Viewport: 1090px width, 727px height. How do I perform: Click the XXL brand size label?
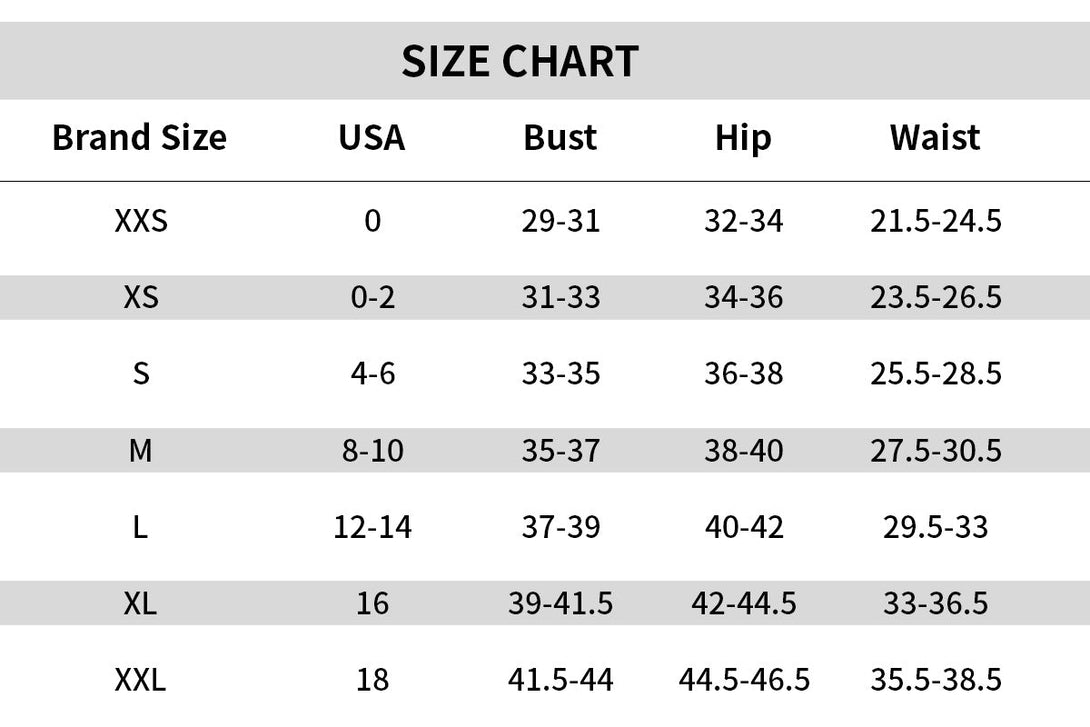pyautogui.click(x=140, y=680)
